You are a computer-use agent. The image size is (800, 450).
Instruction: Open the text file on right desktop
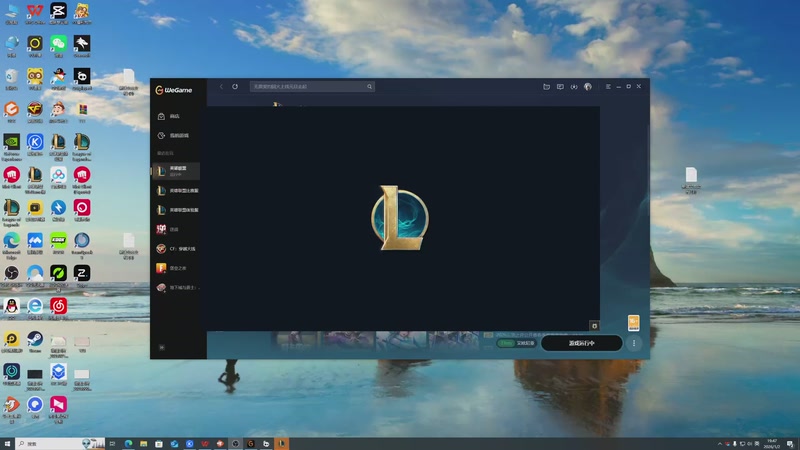click(691, 180)
